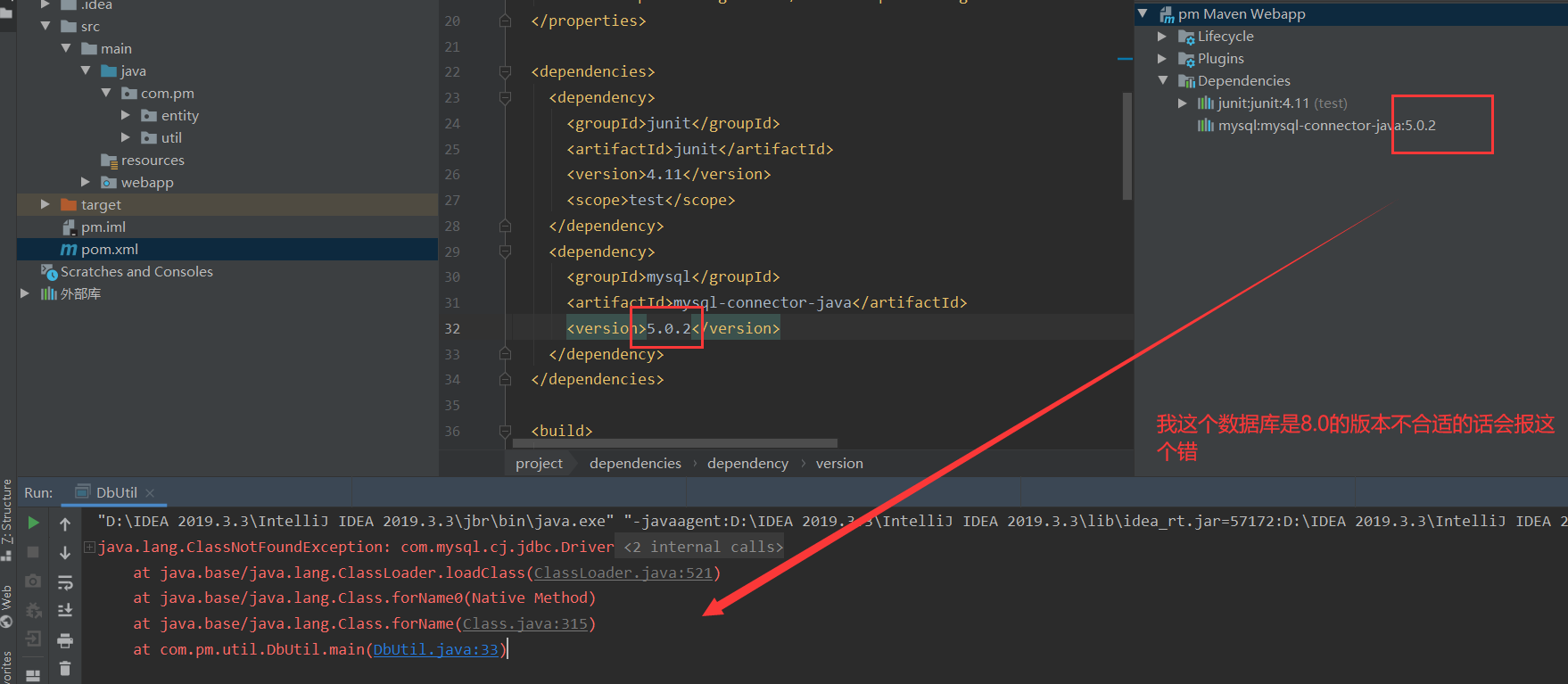Click the exit icon in Run toolbar
The image size is (1568, 684).
pyautogui.click(x=33, y=639)
